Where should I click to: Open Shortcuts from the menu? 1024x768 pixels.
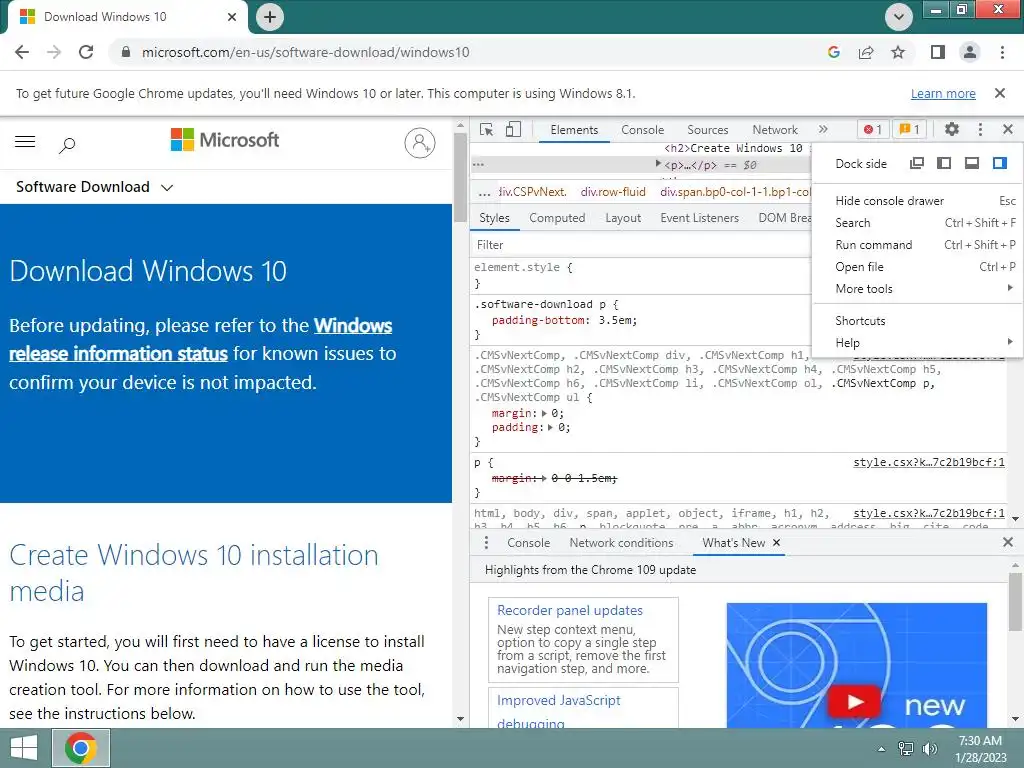pos(918,321)
